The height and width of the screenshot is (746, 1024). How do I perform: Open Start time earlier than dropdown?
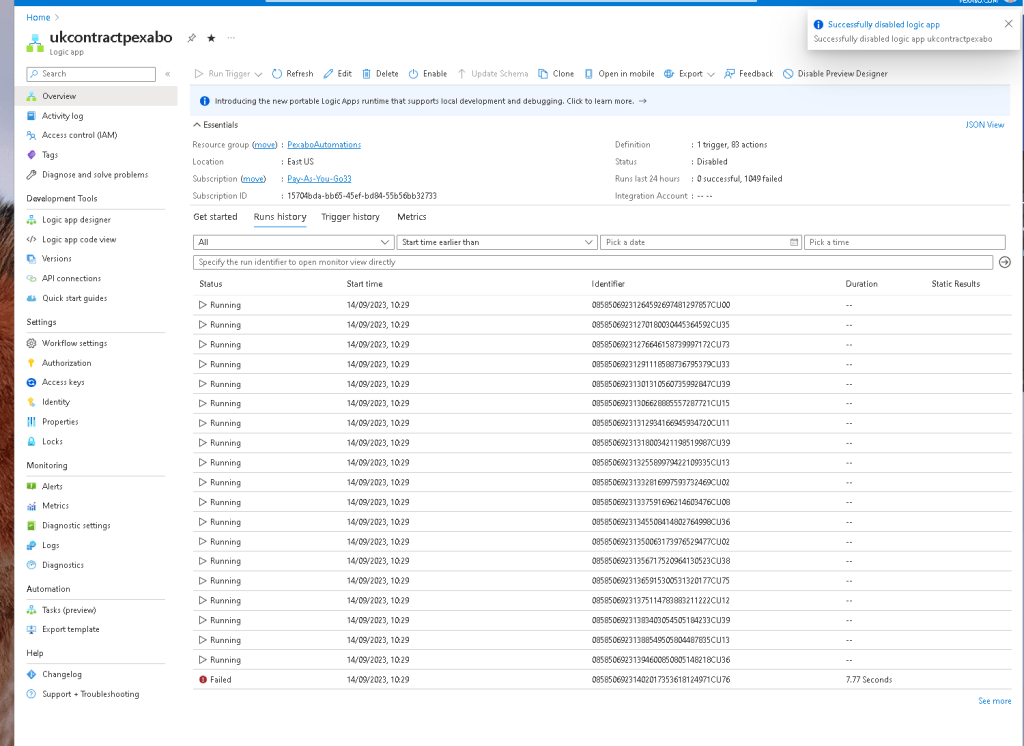[497, 242]
